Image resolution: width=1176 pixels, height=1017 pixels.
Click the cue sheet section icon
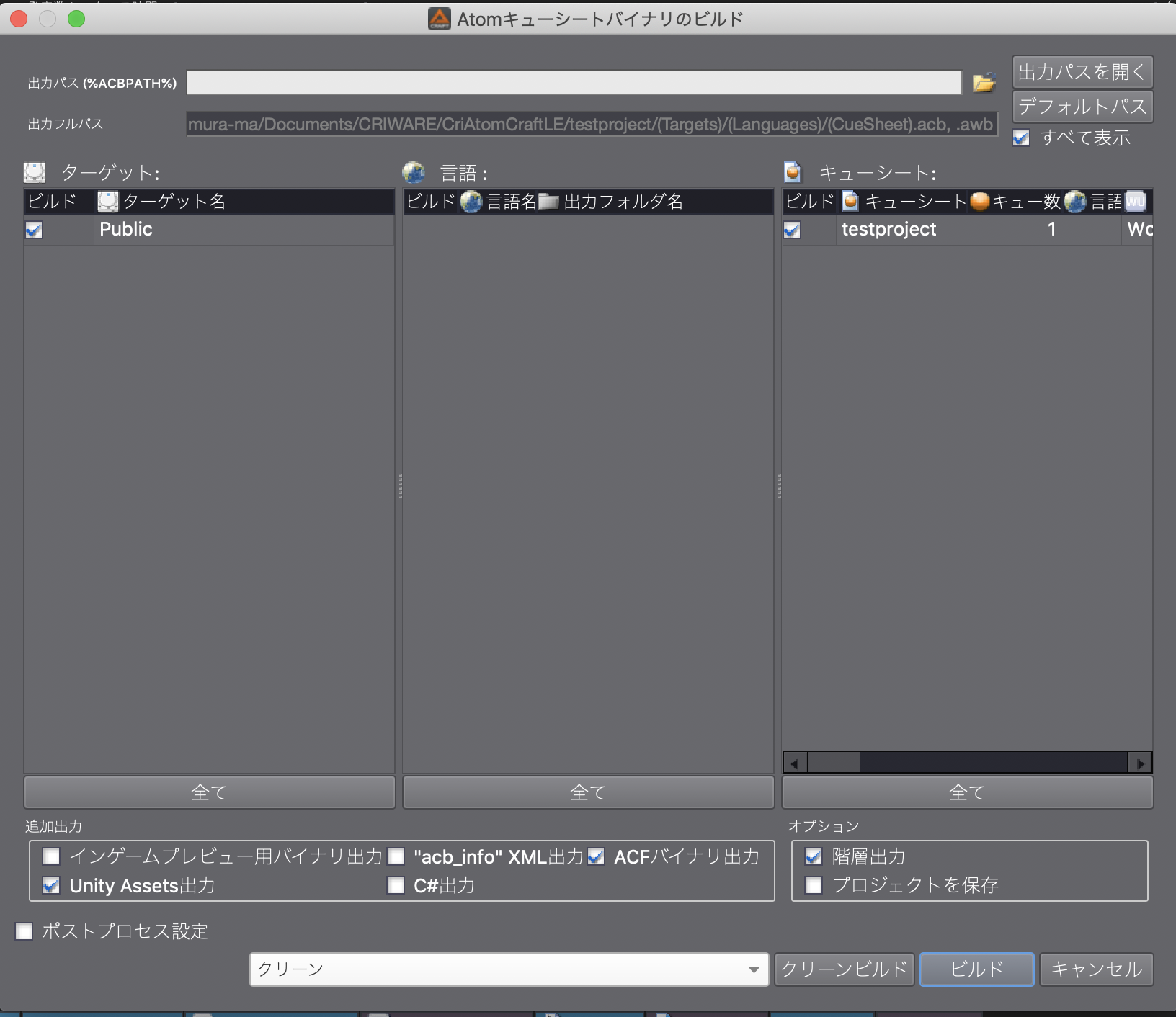click(x=793, y=172)
